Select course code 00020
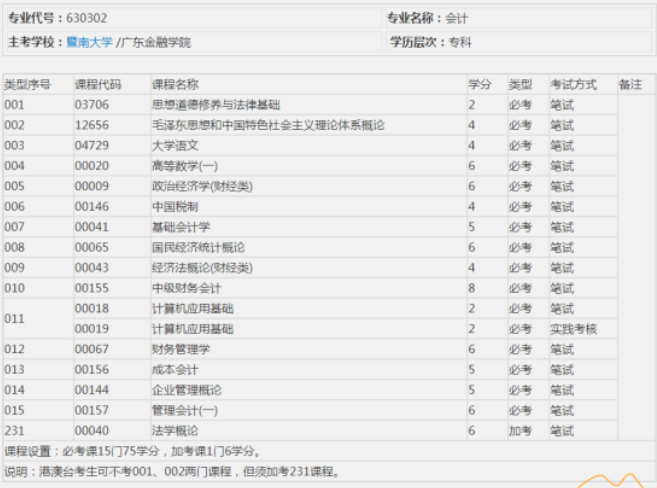Viewport: 657px width, 488px height. 92,166
